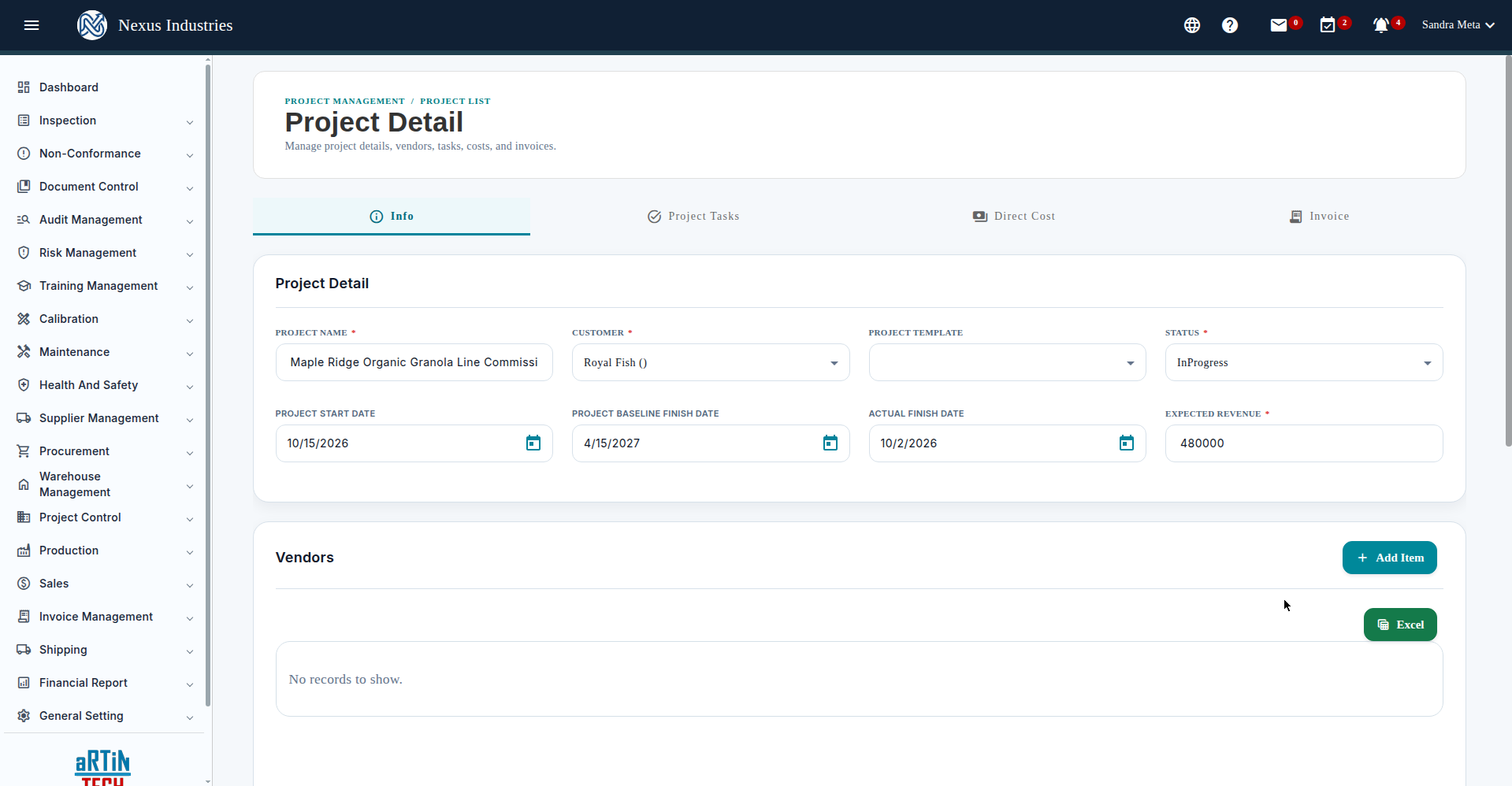Image resolution: width=1512 pixels, height=786 pixels.
Task: Follow the Project Management breadcrumb
Action: (x=345, y=101)
